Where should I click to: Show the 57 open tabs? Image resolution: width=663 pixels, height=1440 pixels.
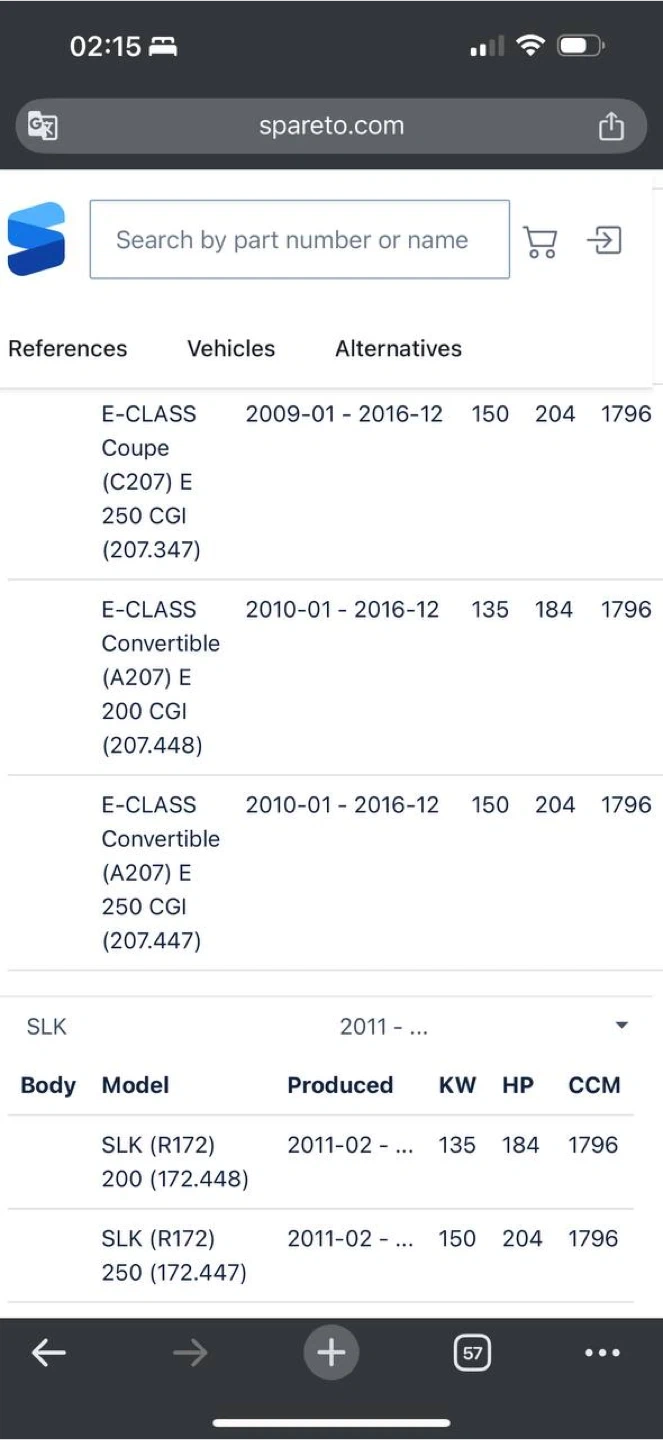(472, 1353)
